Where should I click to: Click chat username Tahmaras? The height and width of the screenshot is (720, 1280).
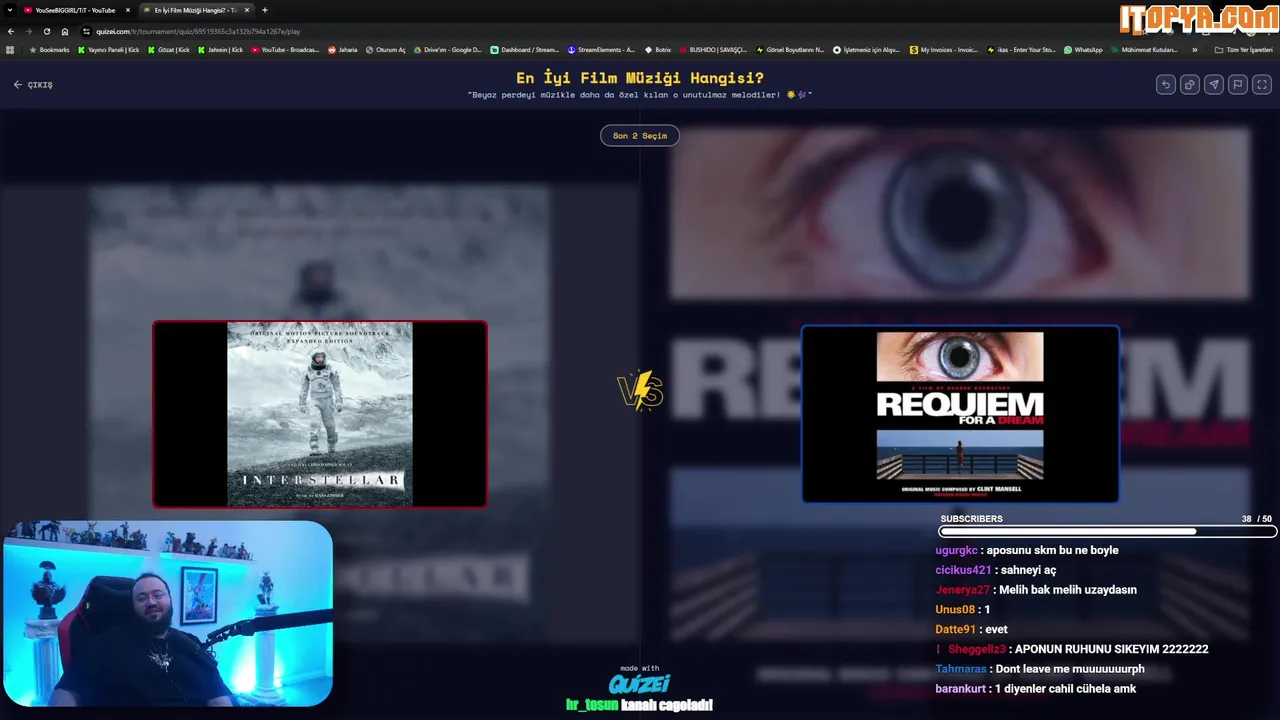(961, 669)
